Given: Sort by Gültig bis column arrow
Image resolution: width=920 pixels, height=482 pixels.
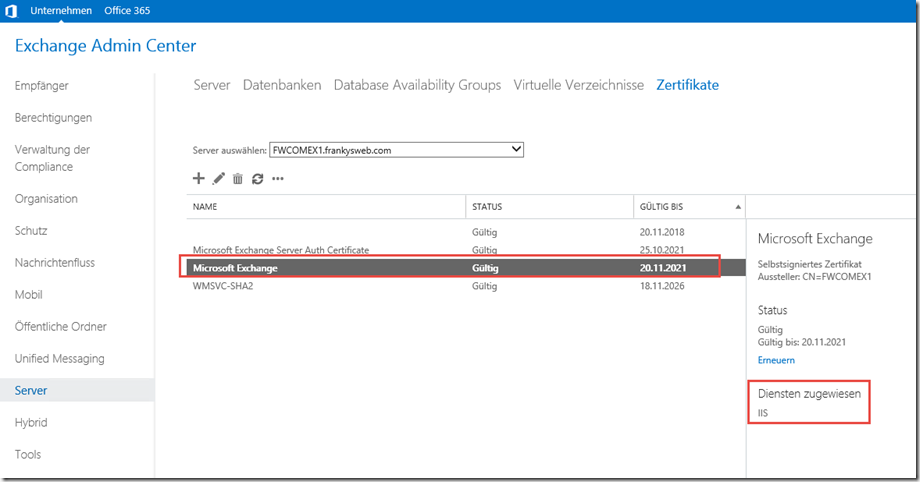Looking at the screenshot, I should [x=738, y=207].
